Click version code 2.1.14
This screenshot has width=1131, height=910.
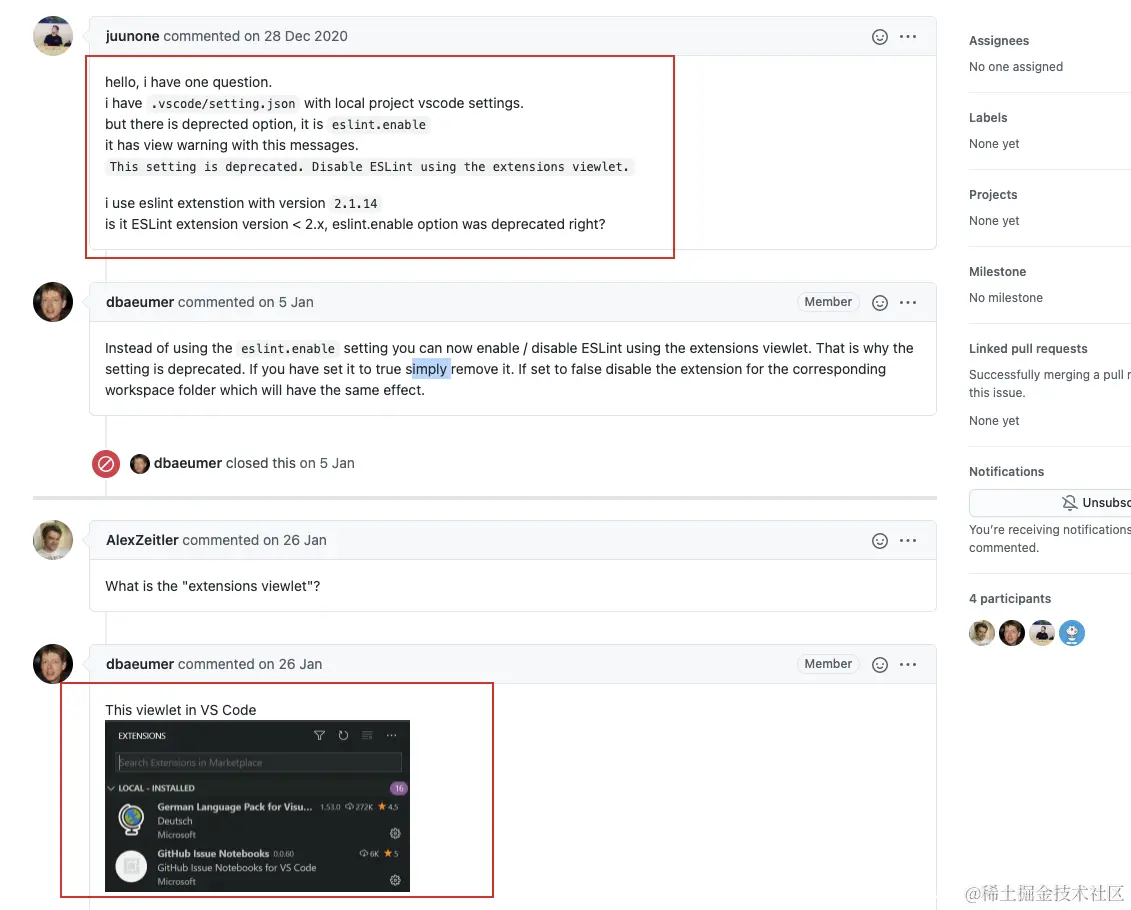pyautogui.click(x=356, y=204)
